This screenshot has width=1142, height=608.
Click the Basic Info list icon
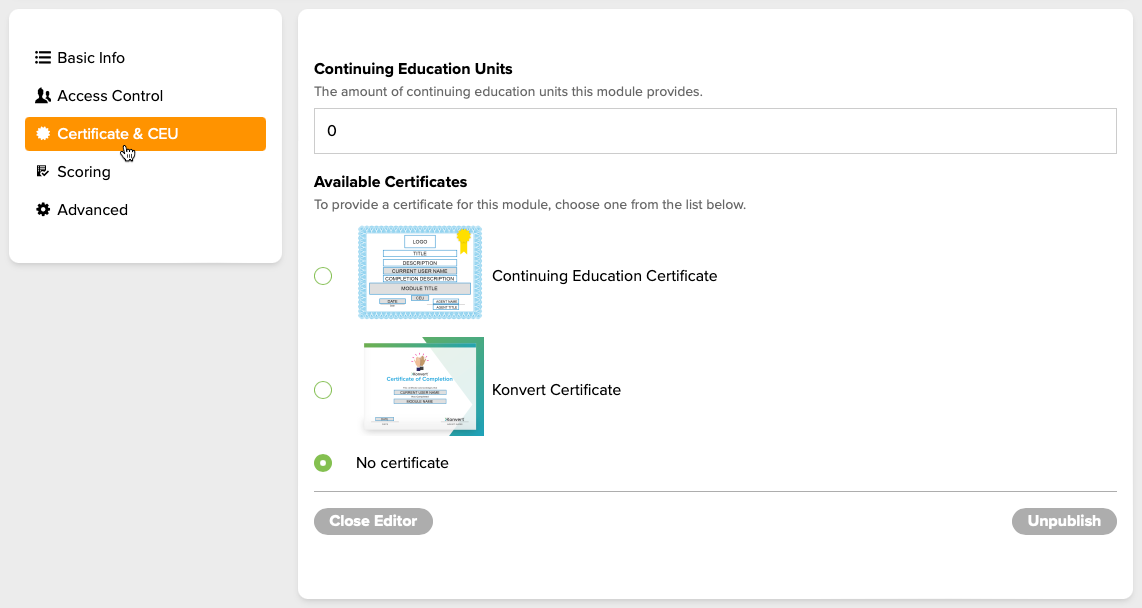(41, 57)
